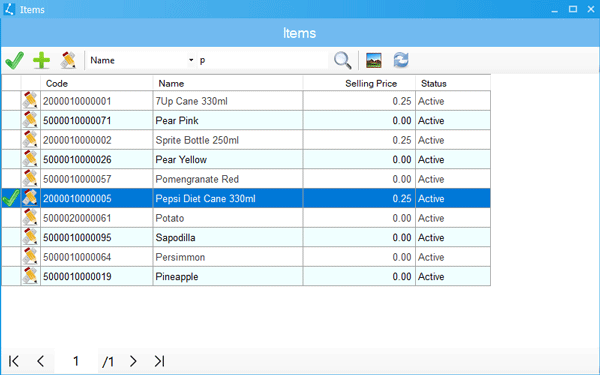
Task: Edit the Pomengranate Red row pencil icon
Action: (30, 179)
